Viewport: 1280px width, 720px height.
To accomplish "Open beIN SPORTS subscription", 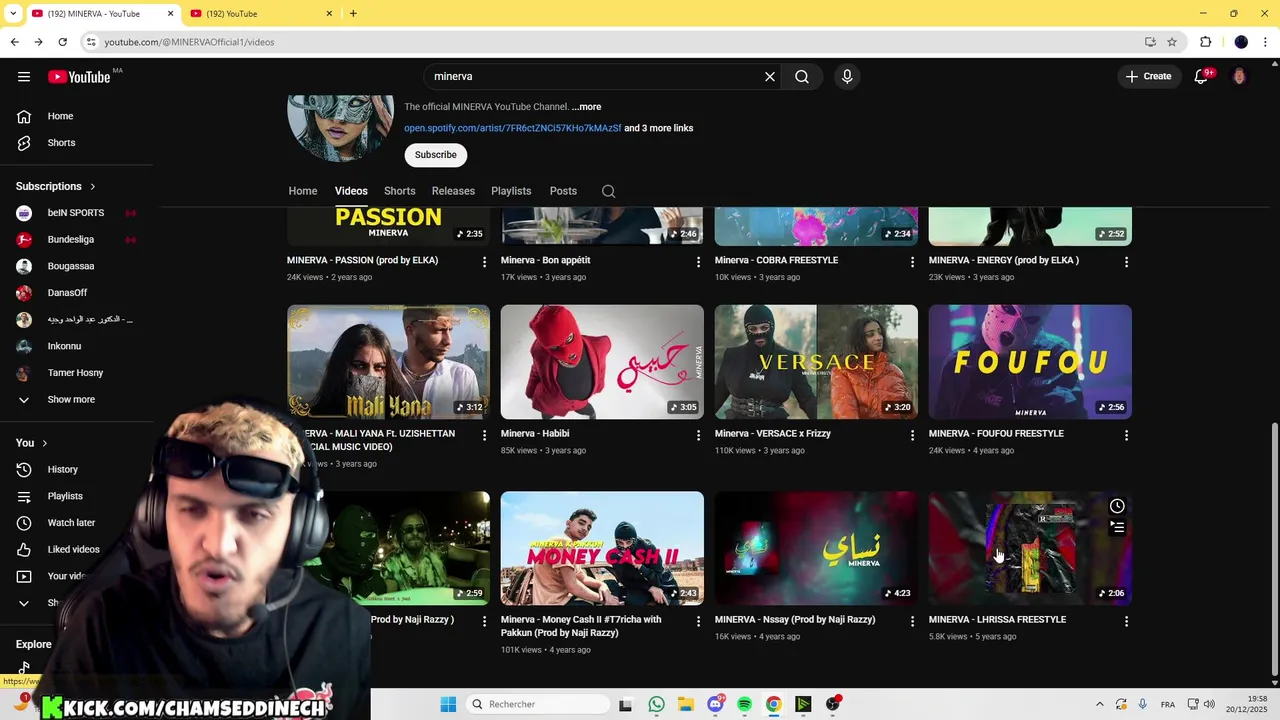I will (78, 213).
